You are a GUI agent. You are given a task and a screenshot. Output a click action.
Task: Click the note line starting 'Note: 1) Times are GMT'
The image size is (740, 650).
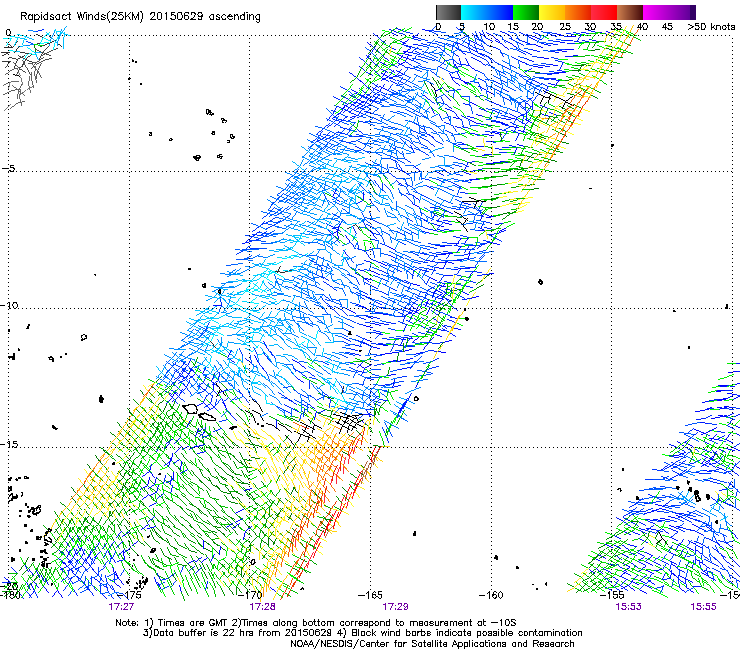coord(316,623)
